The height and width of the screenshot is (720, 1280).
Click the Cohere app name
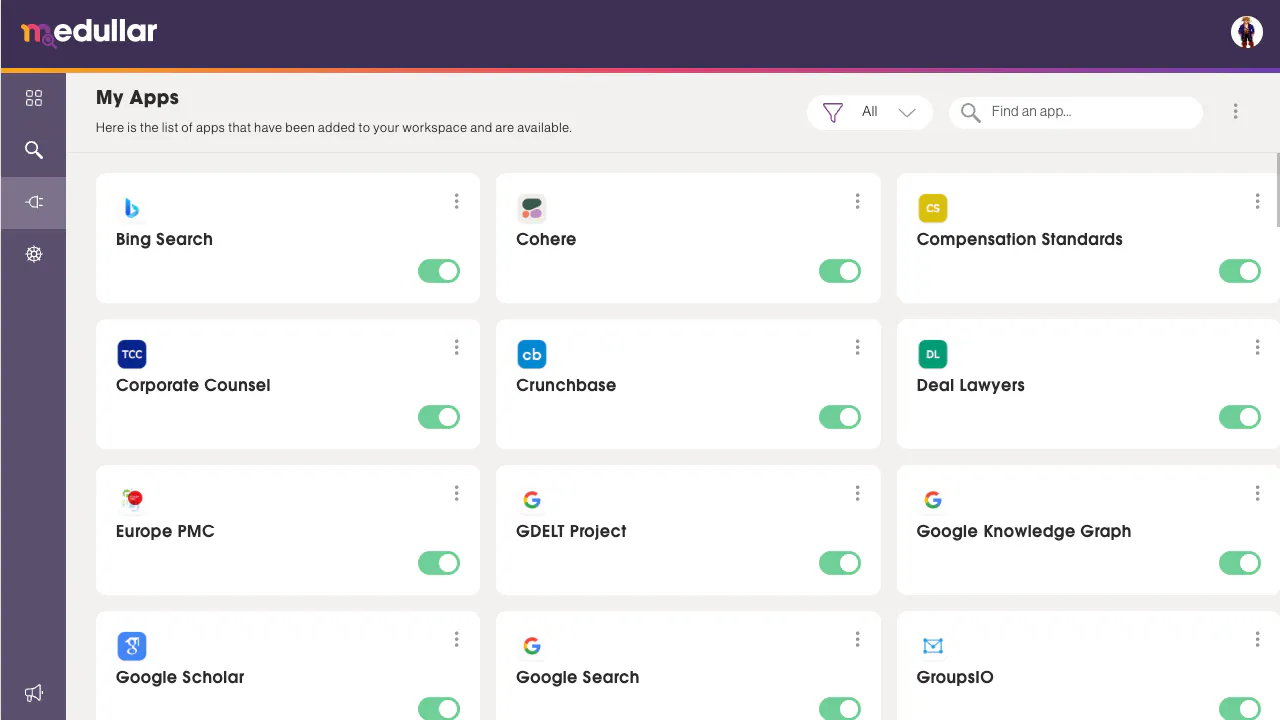pyautogui.click(x=546, y=239)
